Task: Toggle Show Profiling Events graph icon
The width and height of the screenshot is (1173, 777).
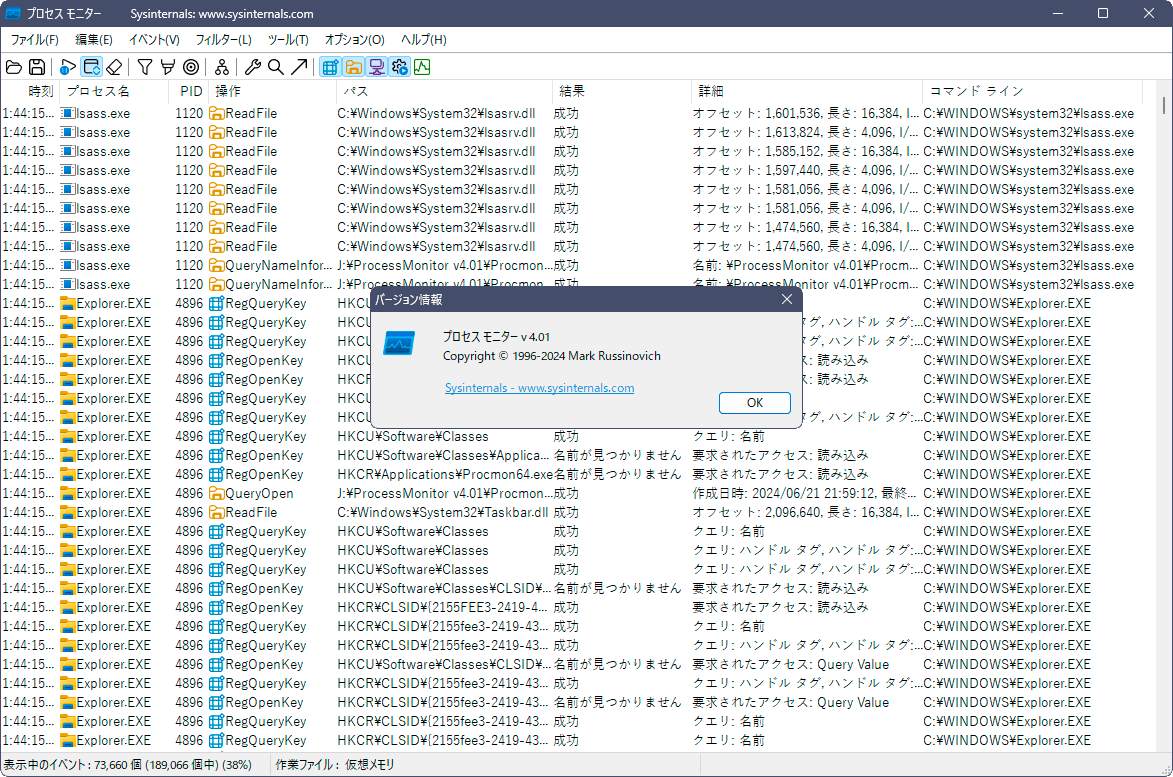Action: pyautogui.click(x=423, y=67)
